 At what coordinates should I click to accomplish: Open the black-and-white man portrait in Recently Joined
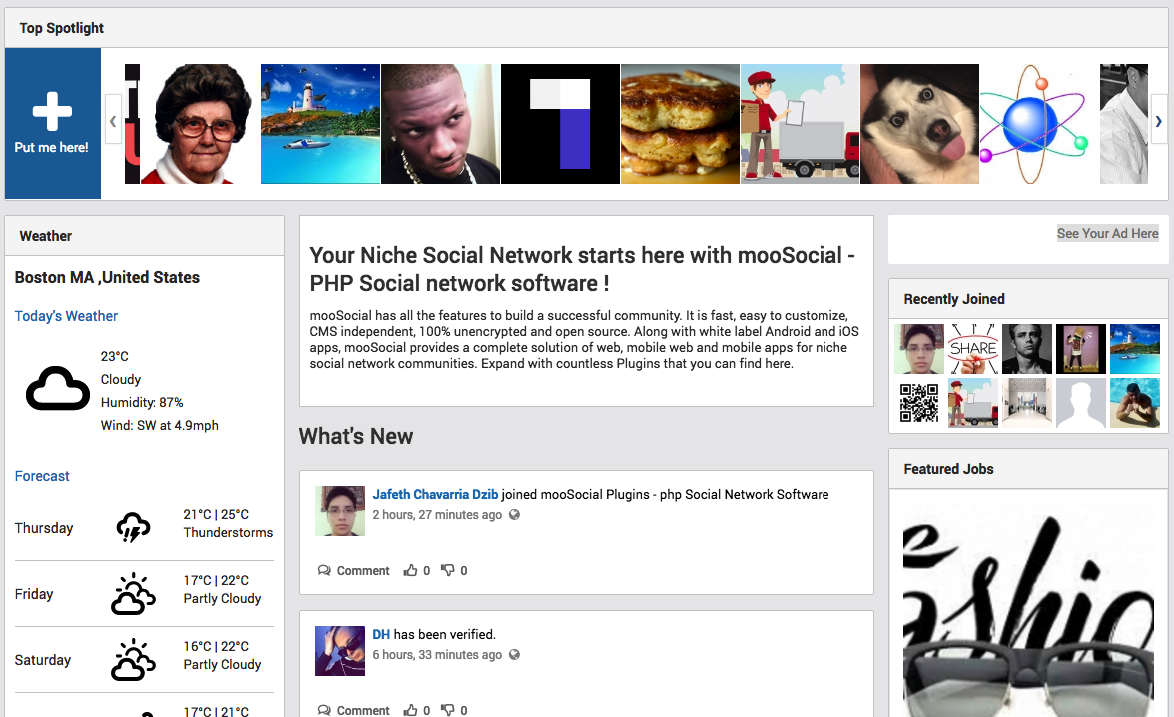(1027, 349)
